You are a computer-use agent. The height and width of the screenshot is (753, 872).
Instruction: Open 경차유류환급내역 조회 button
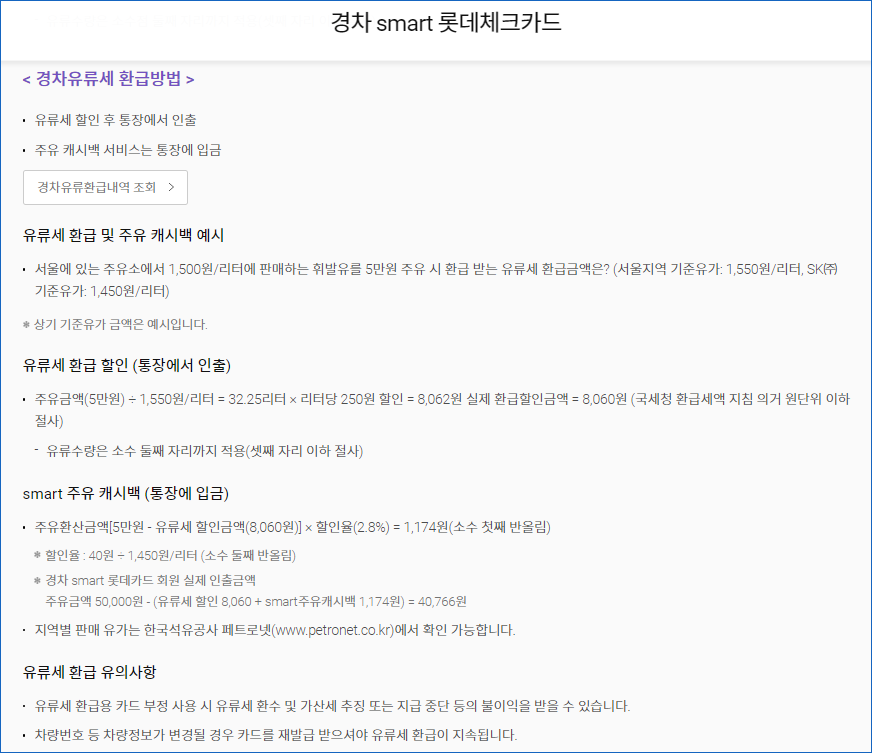(105, 187)
